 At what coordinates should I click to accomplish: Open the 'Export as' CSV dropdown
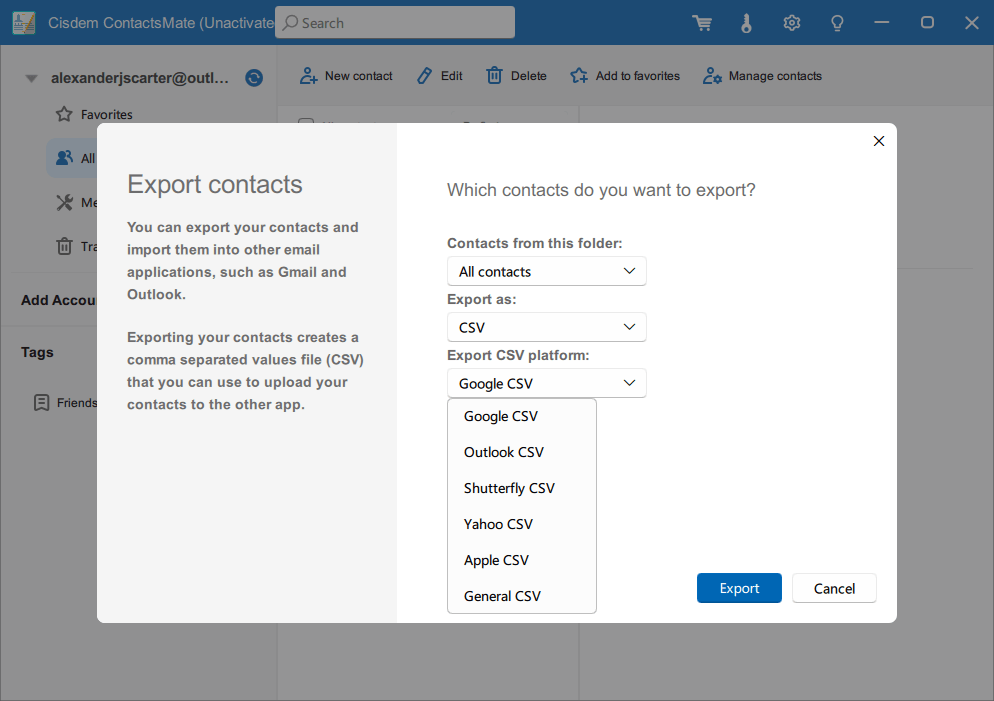(546, 327)
